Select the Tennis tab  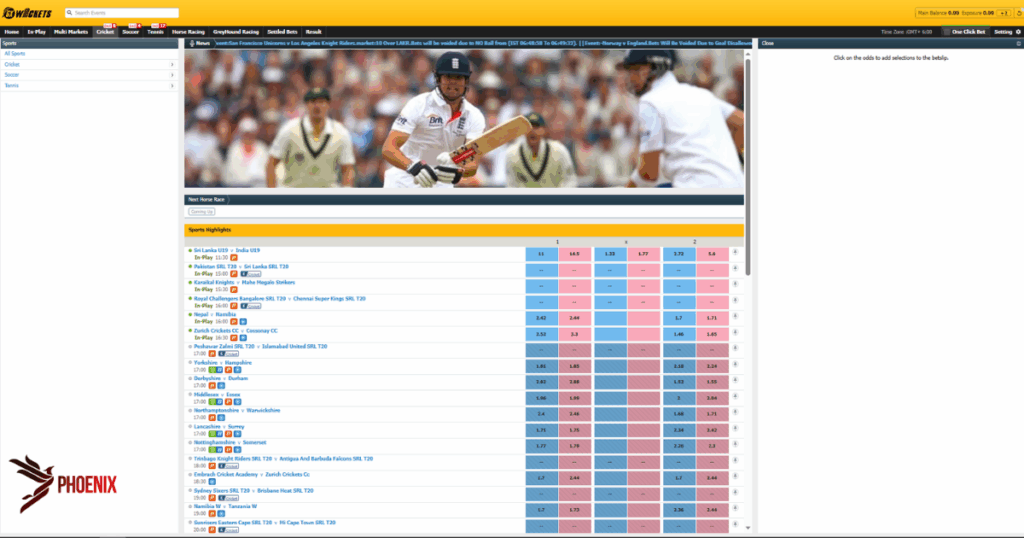point(155,31)
